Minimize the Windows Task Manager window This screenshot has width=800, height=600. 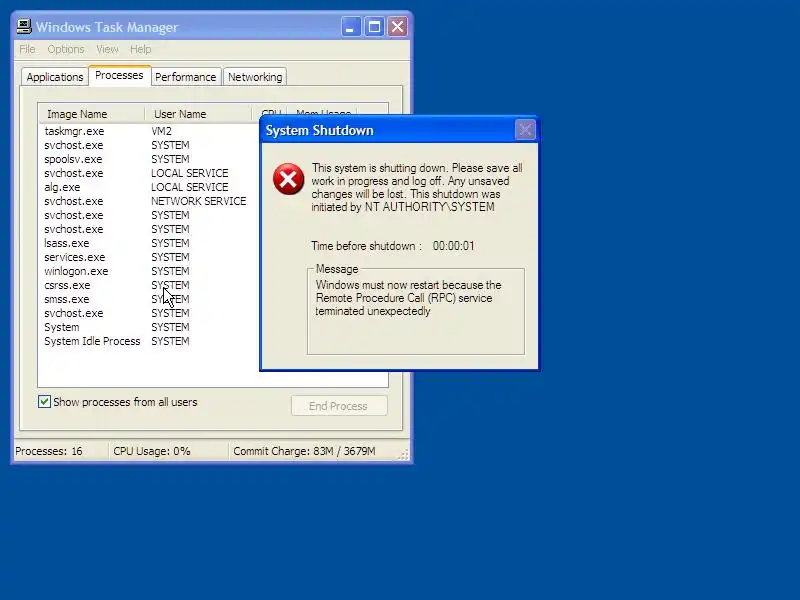coord(351,27)
